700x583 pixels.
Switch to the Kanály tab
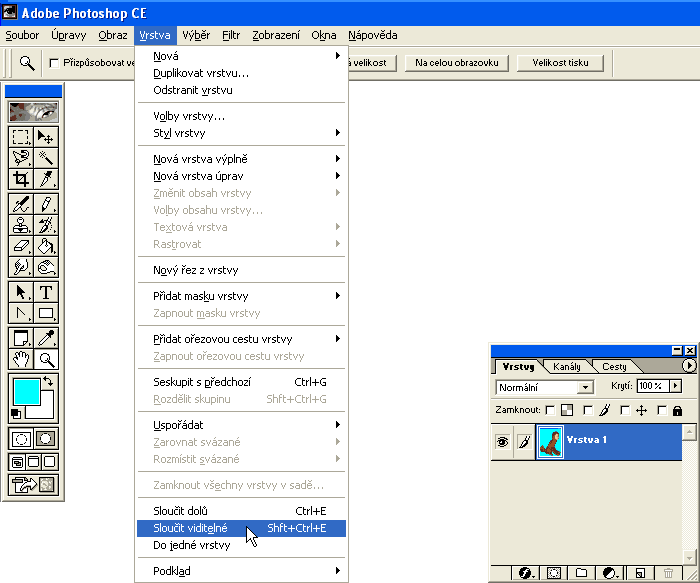pyautogui.click(x=567, y=366)
